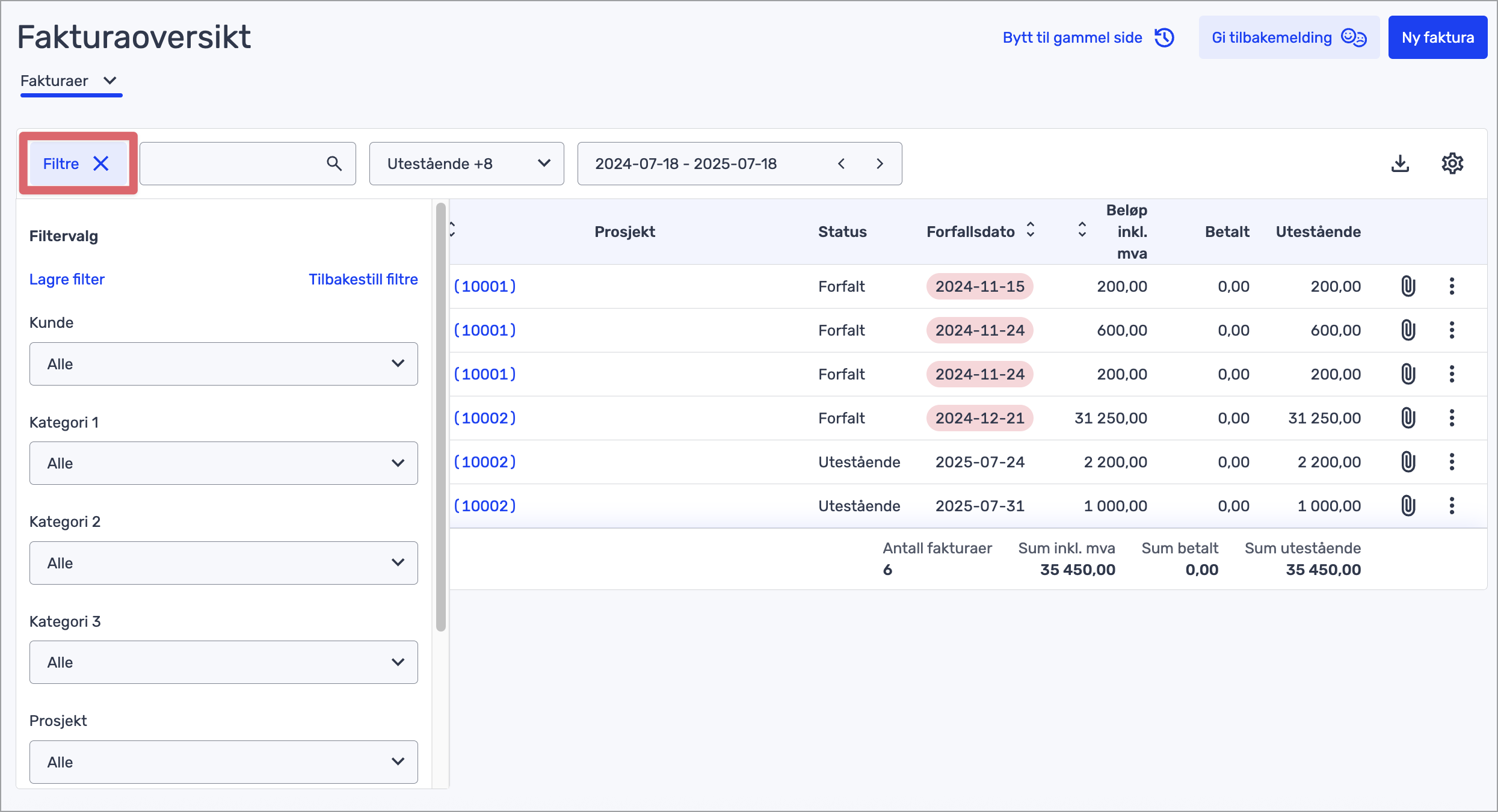Open the Utestående +8 status dropdown
The height and width of the screenshot is (812, 1498).
(x=466, y=164)
